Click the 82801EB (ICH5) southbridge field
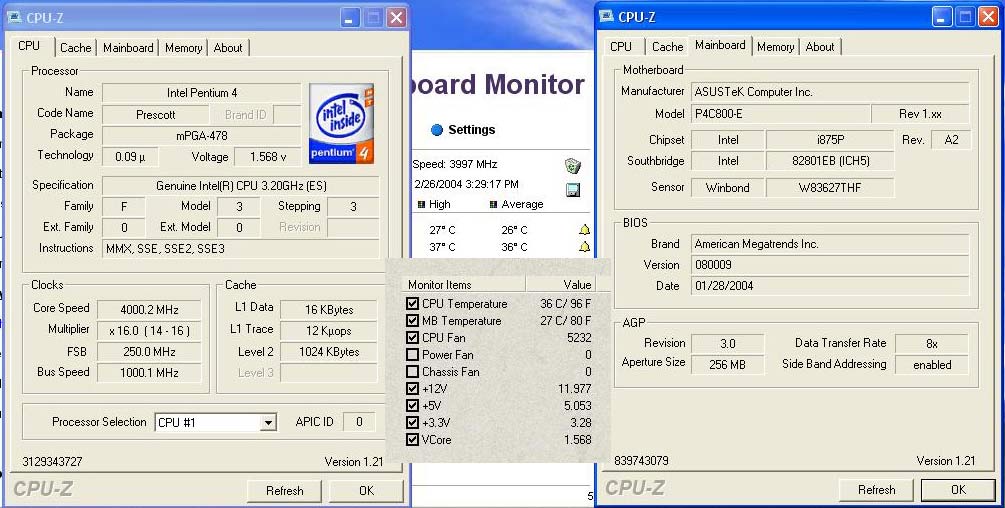The width and height of the screenshot is (1005, 508). [830, 161]
